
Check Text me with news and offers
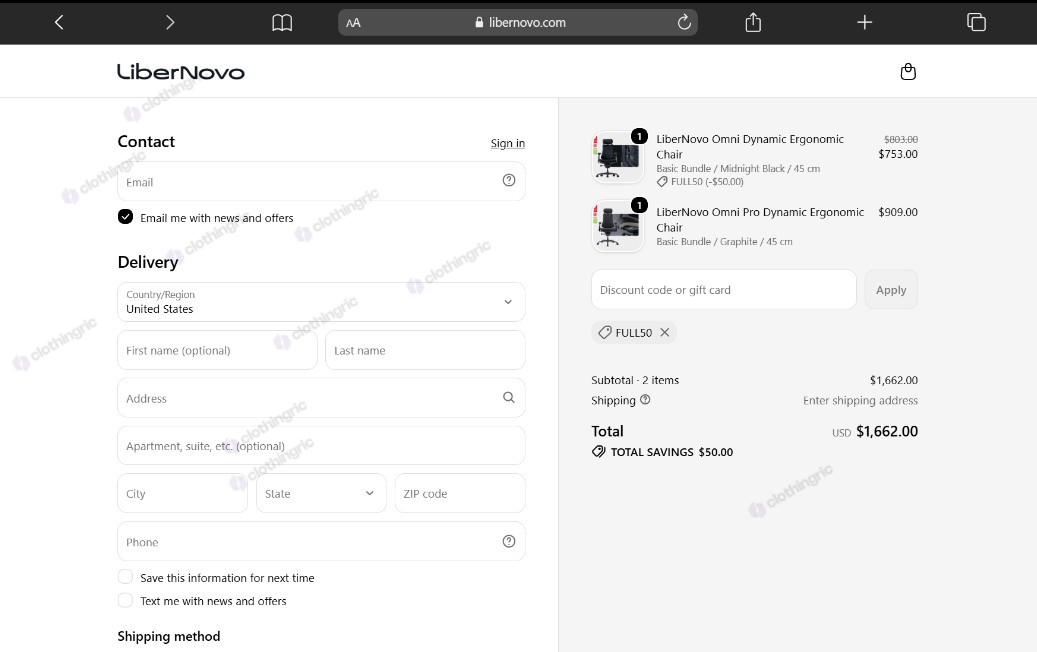click(x=125, y=600)
